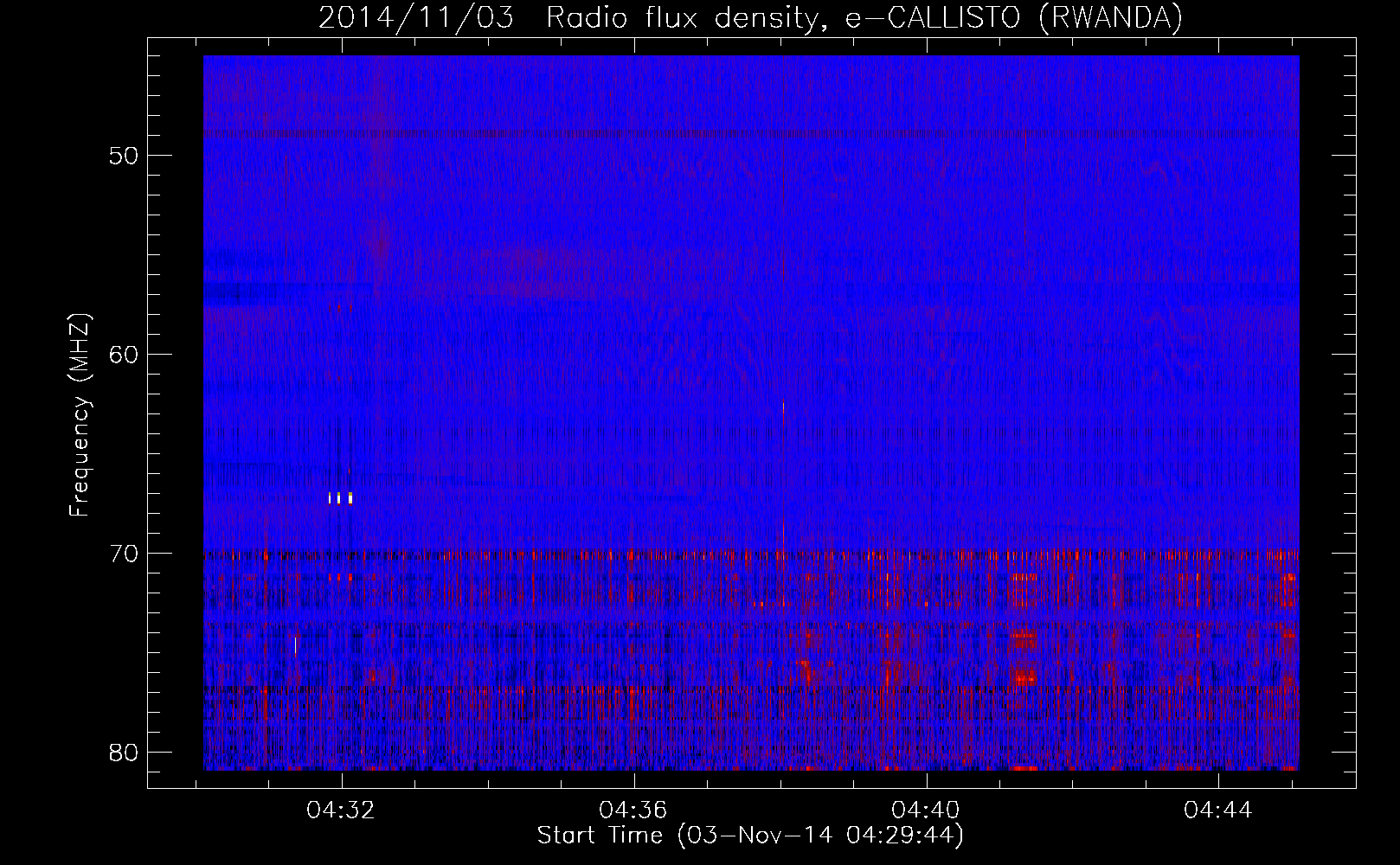Click the 70 frequency tick label
This screenshot has height=865, width=1400.
[124, 554]
